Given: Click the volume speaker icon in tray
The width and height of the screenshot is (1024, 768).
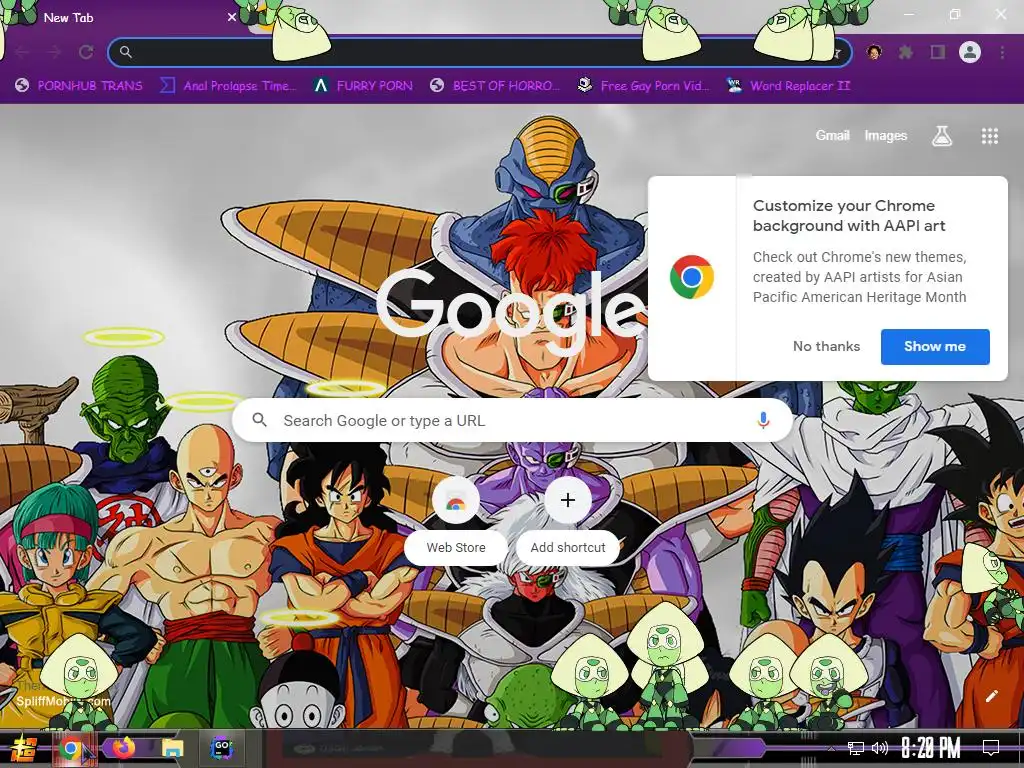Looking at the screenshot, I should (x=880, y=748).
